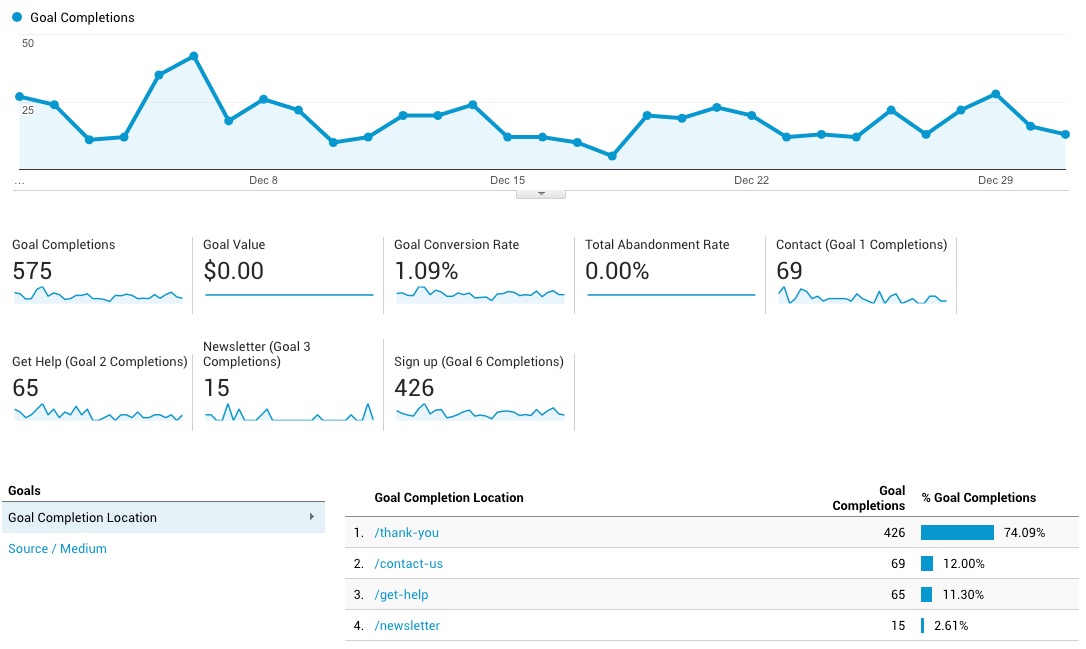The height and width of the screenshot is (649, 1086).
Task: Click the Goals section heading
Action: tap(24, 490)
